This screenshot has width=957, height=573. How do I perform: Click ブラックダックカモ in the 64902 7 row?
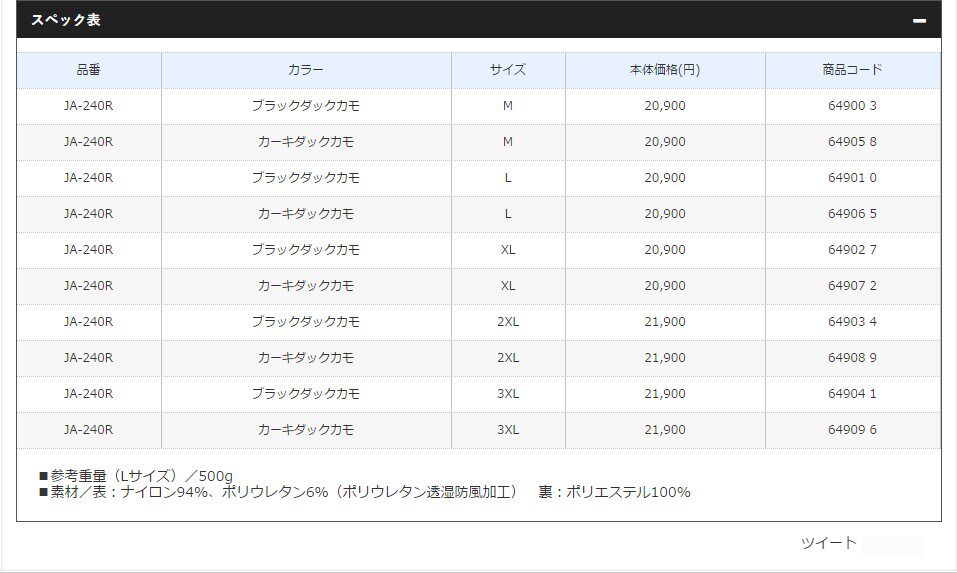click(x=306, y=250)
